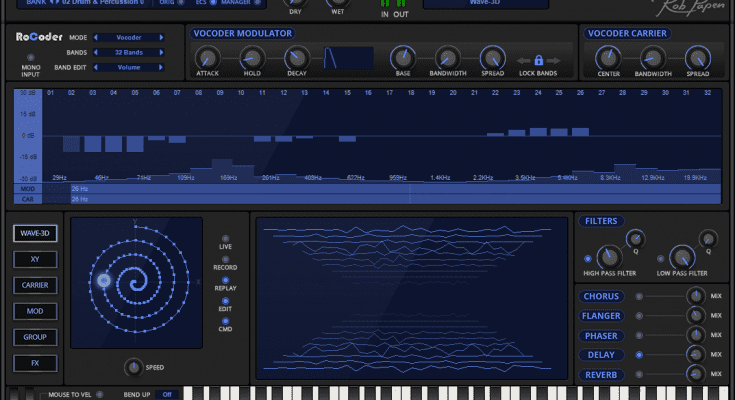Toggle the Edit LED
Viewport: 735px width, 400px height.
click(225, 301)
